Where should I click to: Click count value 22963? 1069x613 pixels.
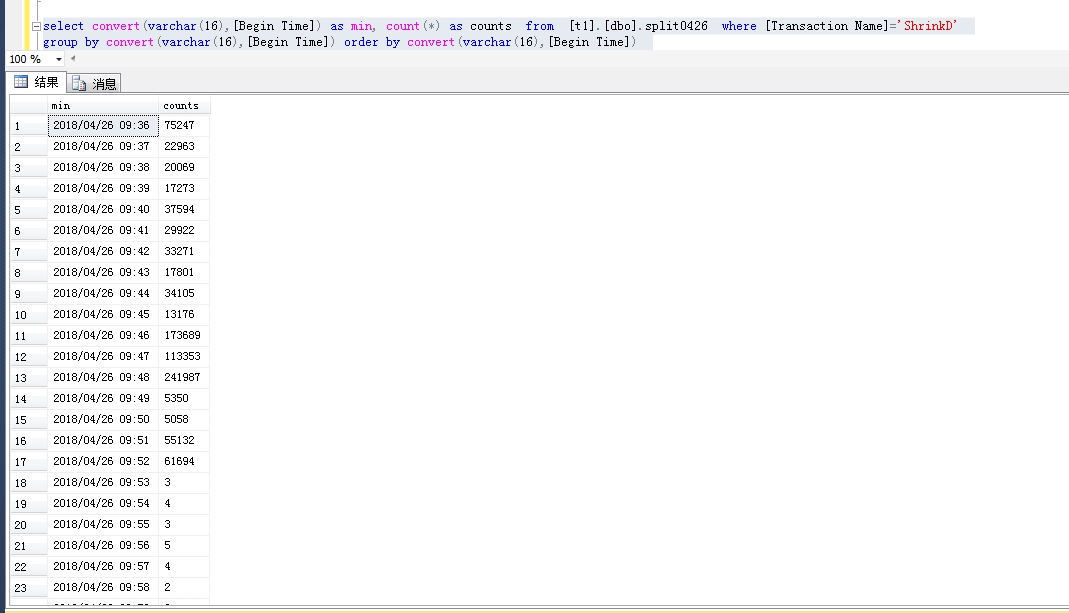(x=184, y=147)
